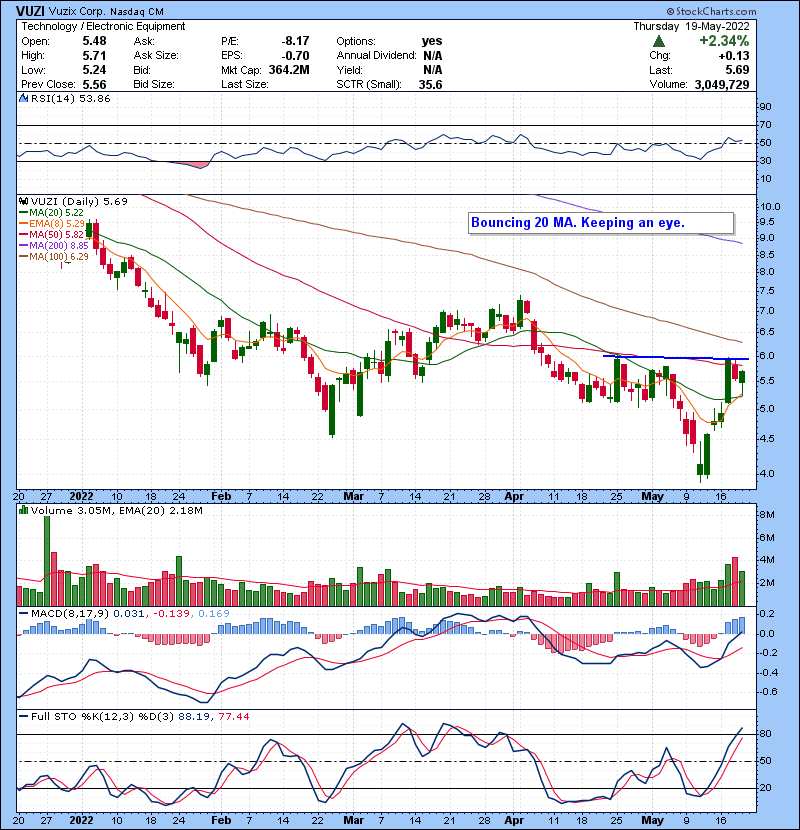Click the 10.0 label on the price axis
This screenshot has width=800, height=830.
[x=770, y=207]
